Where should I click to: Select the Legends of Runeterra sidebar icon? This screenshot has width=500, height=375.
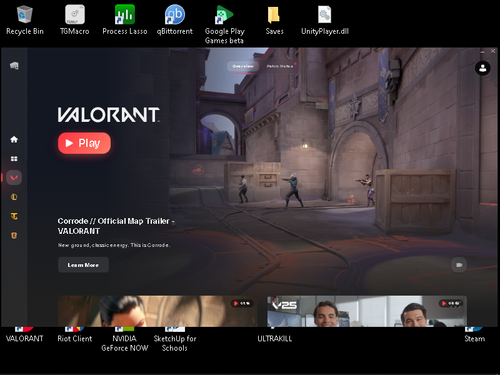[14, 235]
